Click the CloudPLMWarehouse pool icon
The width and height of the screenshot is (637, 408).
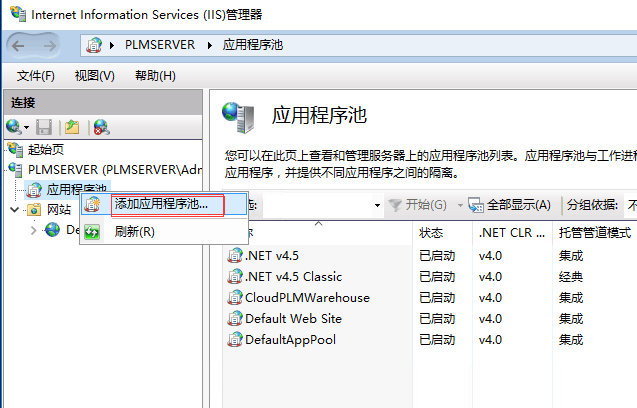point(235,297)
